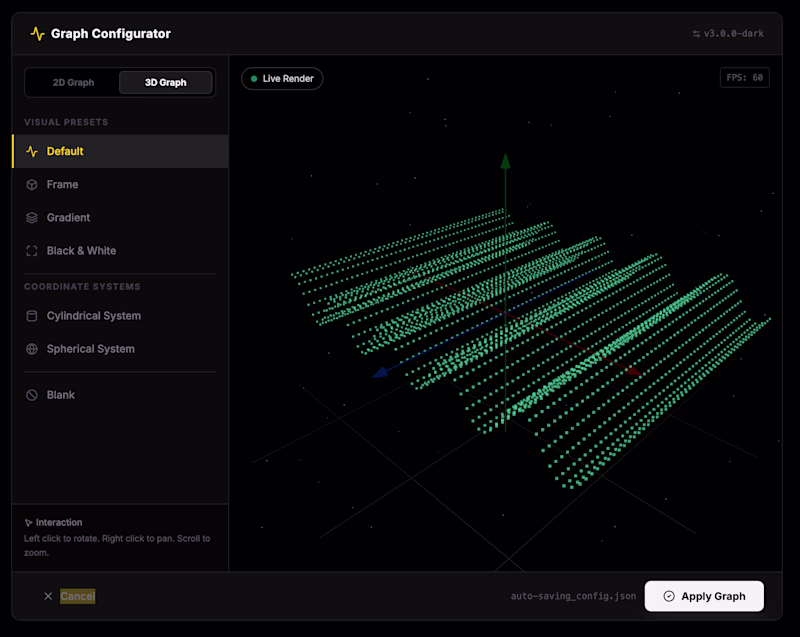Image resolution: width=800 pixels, height=637 pixels.
Task: Click the Gradient preset layers icon
Action: point(32,218)
